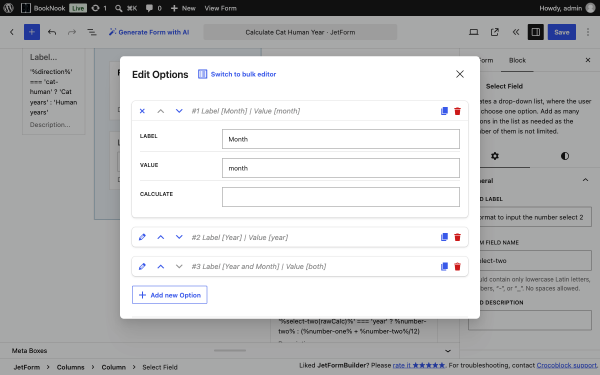
Task: Open the New content menu
Action: (183, 8)
